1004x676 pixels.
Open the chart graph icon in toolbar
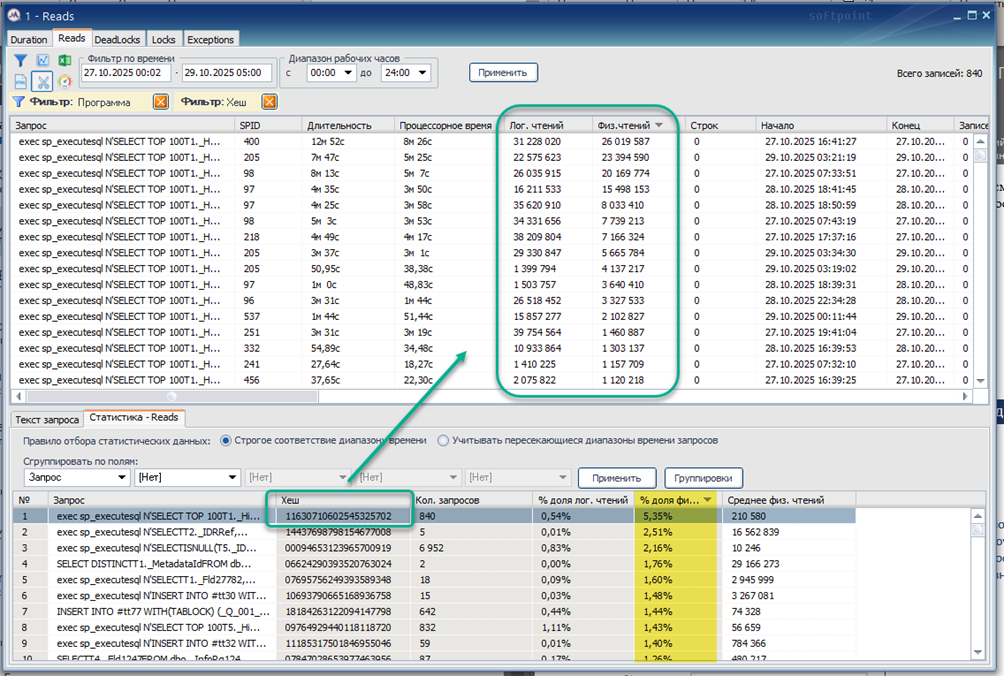[43, 61]
